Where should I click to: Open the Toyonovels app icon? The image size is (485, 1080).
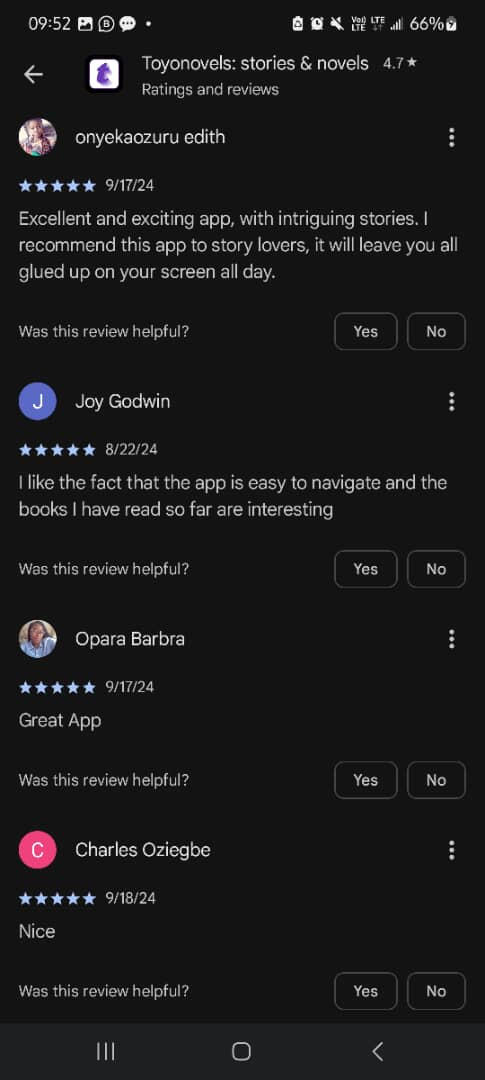coord(104,74)
